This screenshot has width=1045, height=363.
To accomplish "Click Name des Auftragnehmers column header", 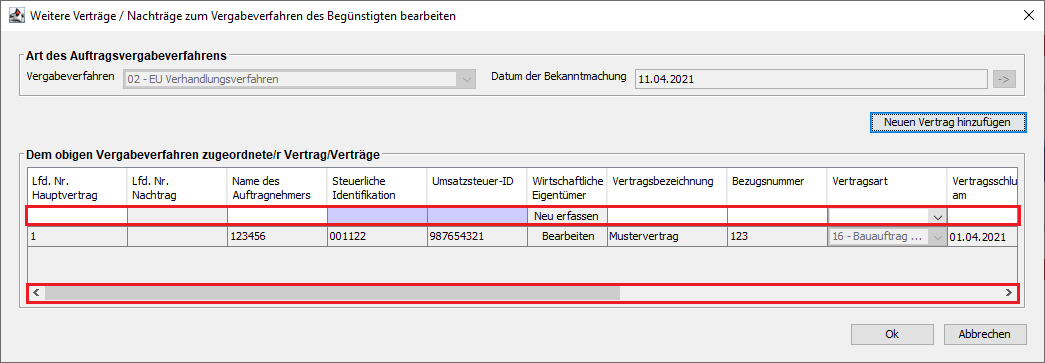I will tap(277, 188).
